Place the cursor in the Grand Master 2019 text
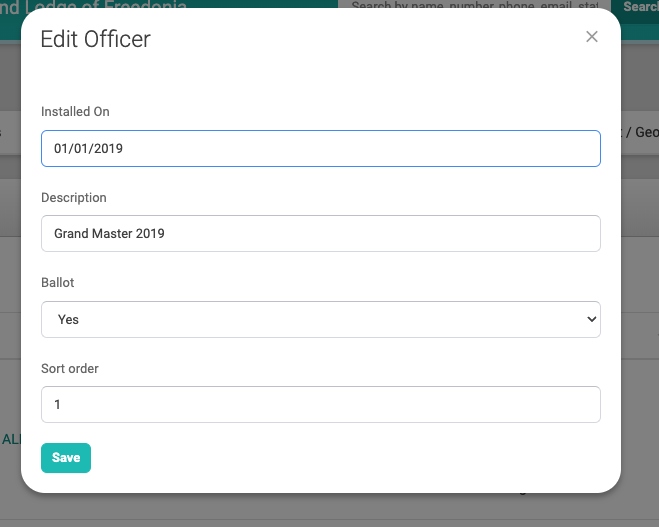Viewport: 659px width, 527px height. 109,234
